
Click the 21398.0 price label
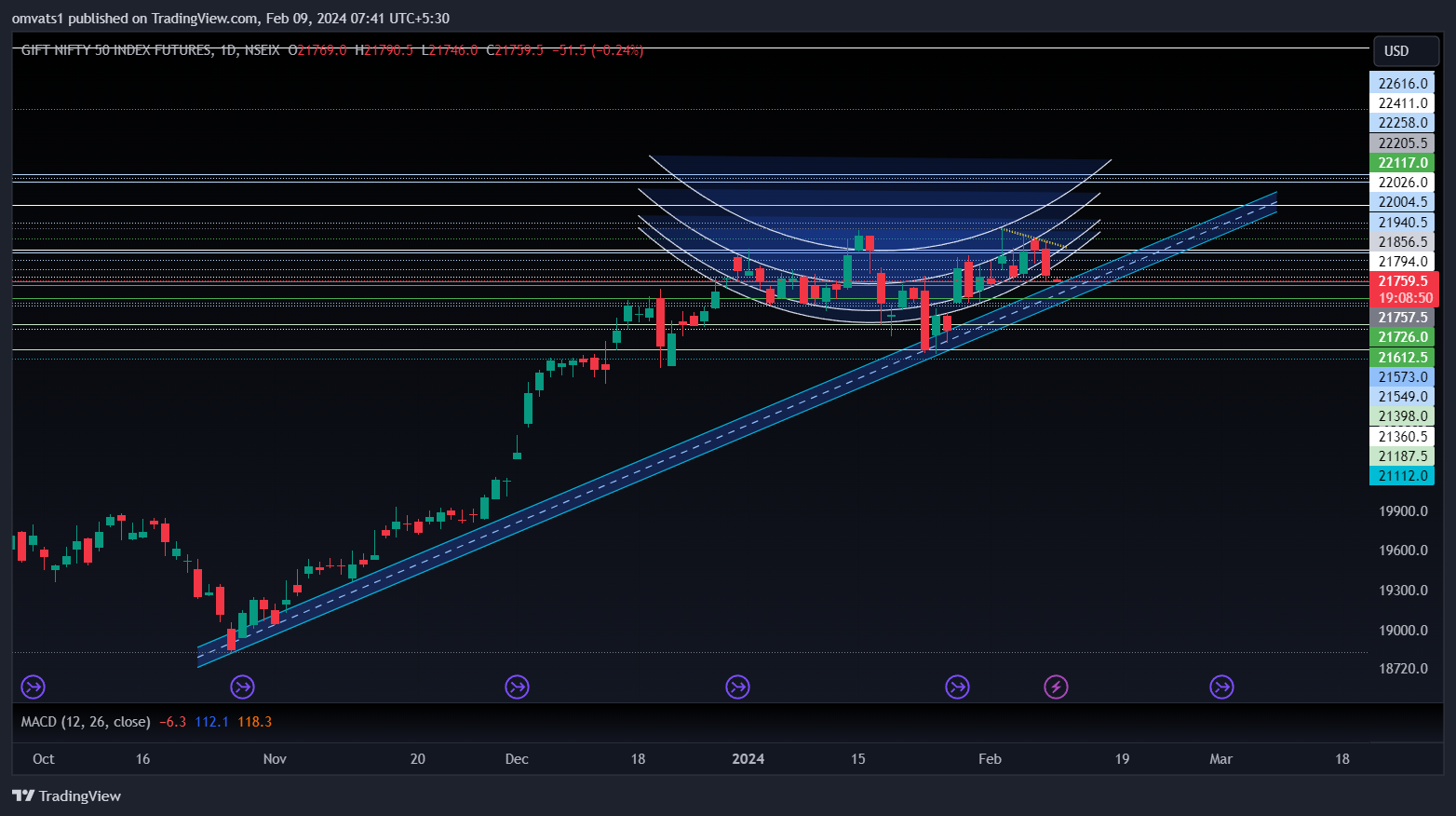[1402, 416]
